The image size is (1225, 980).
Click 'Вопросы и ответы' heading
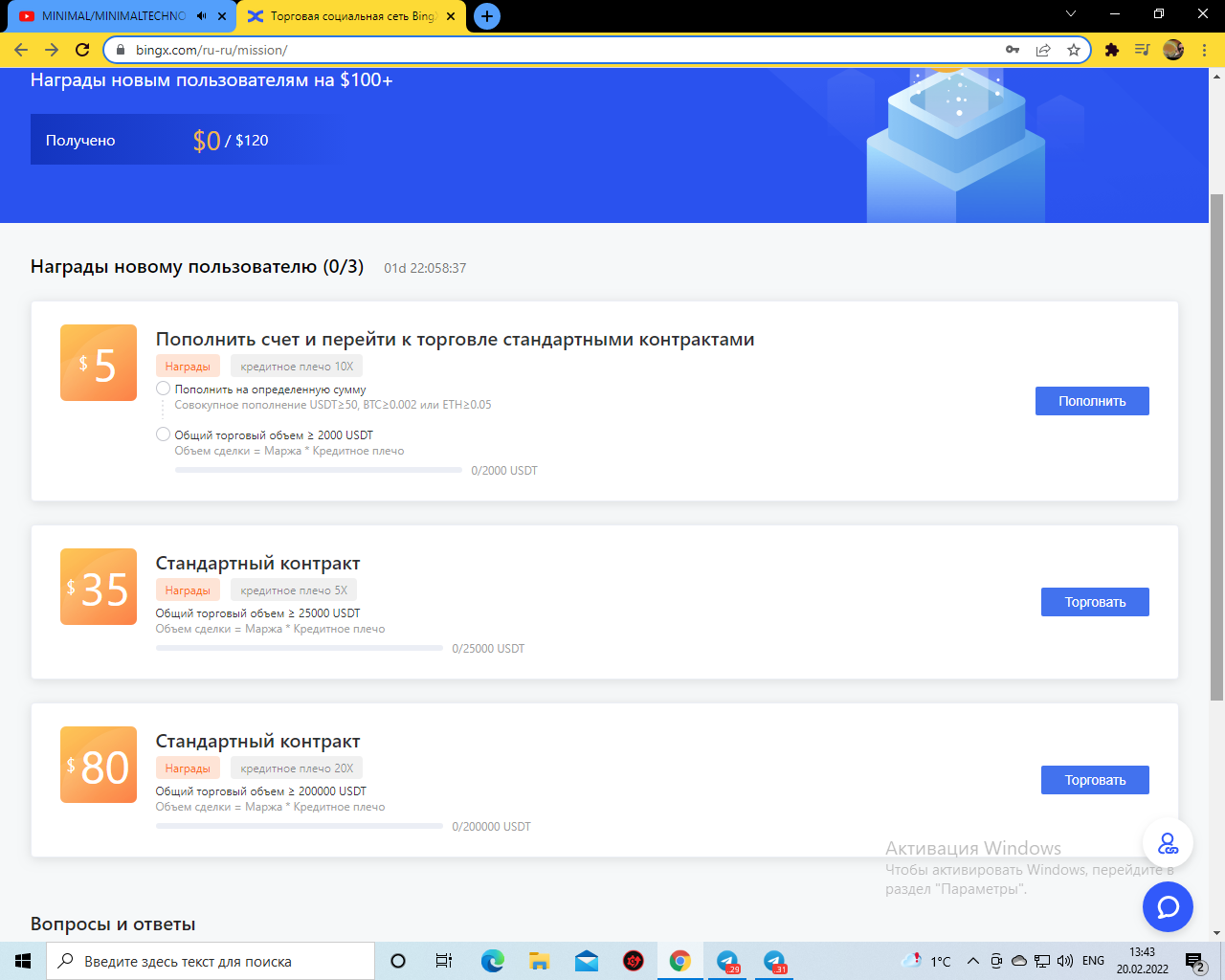click(113, 924)
